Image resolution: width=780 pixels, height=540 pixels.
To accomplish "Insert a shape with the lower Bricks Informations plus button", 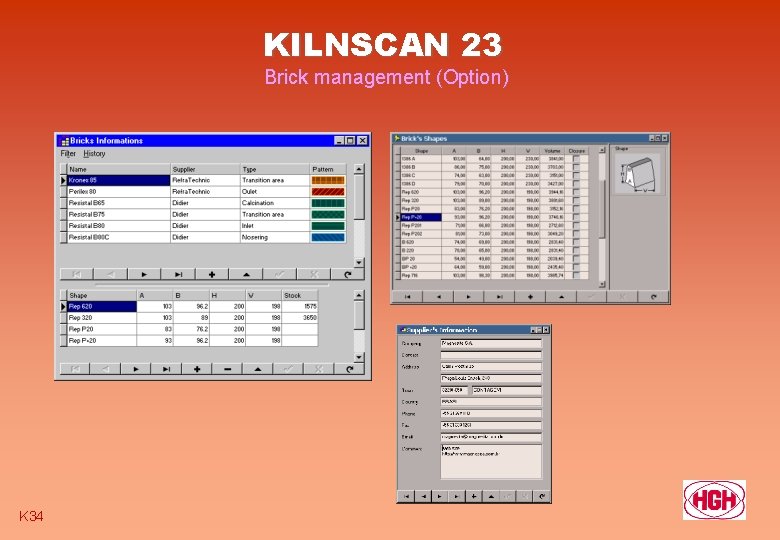I will (197, 369).
